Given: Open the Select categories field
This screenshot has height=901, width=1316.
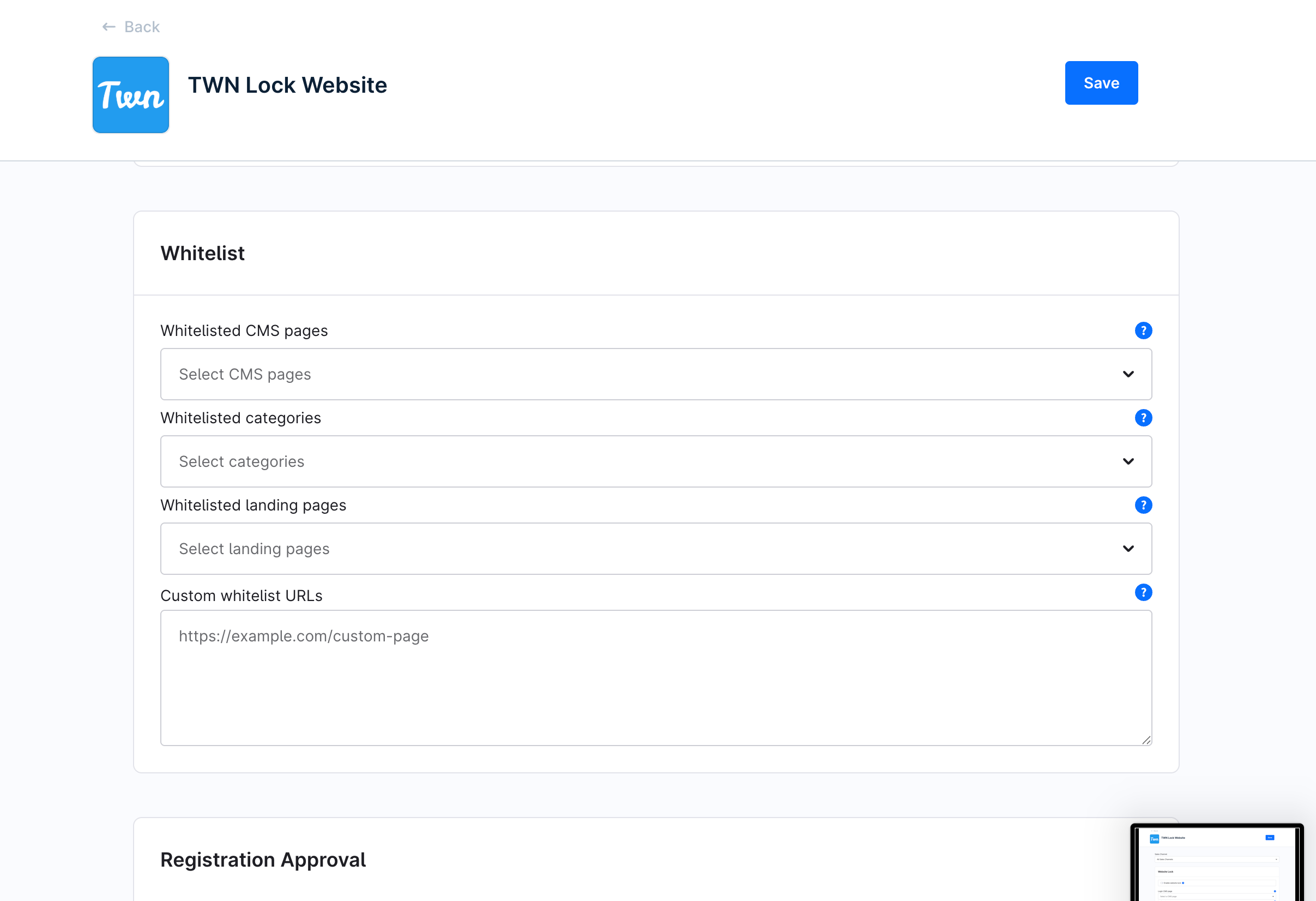Looking at the screenshot, I should 656,461.
